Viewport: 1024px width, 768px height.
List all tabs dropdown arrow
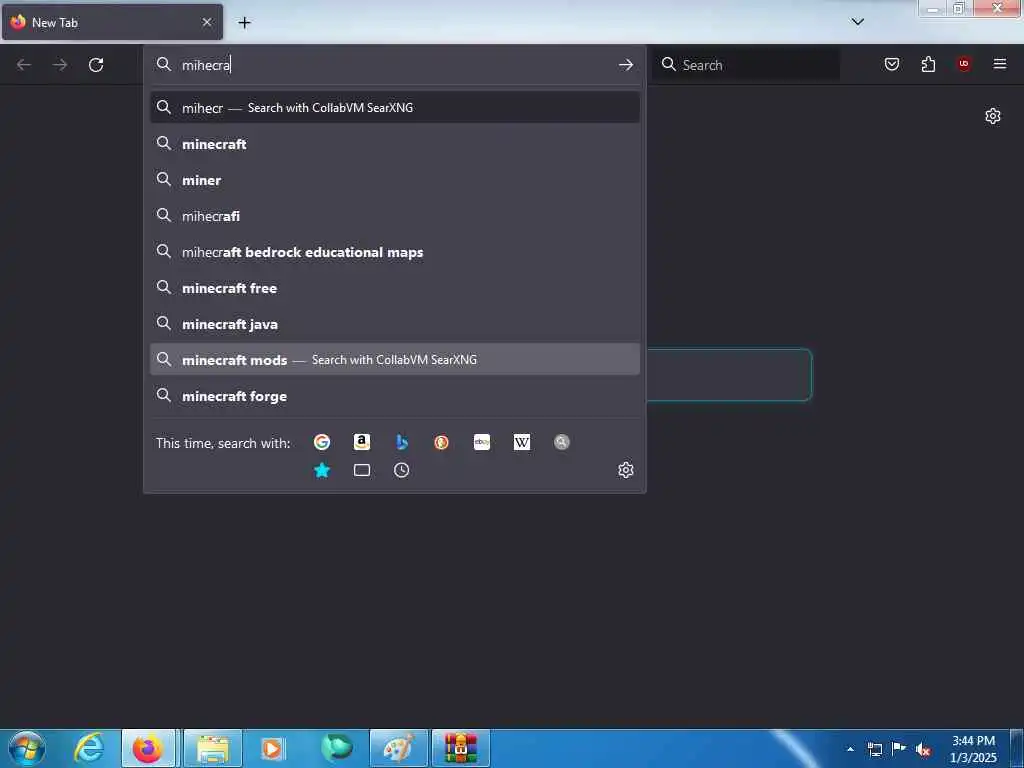coord(858,22)
